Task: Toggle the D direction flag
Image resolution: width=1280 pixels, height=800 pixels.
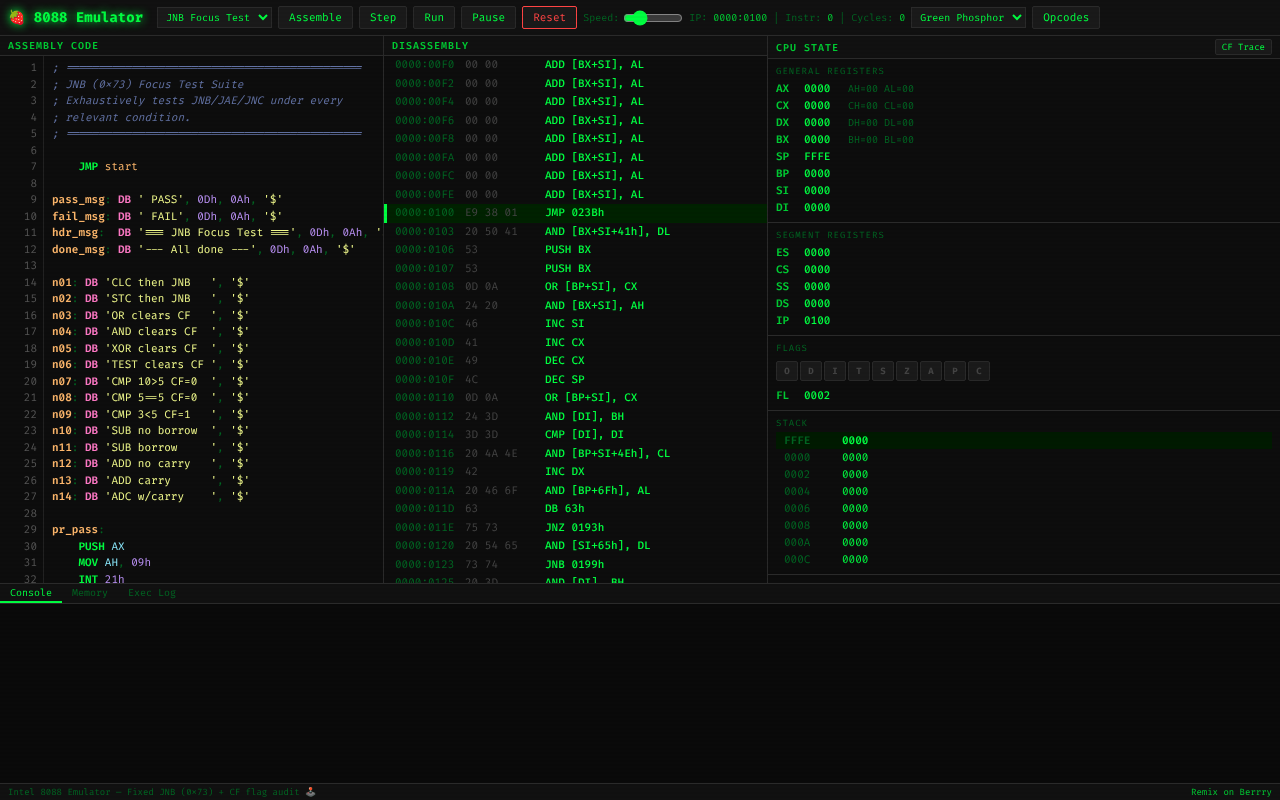Action: pos(811,371)
